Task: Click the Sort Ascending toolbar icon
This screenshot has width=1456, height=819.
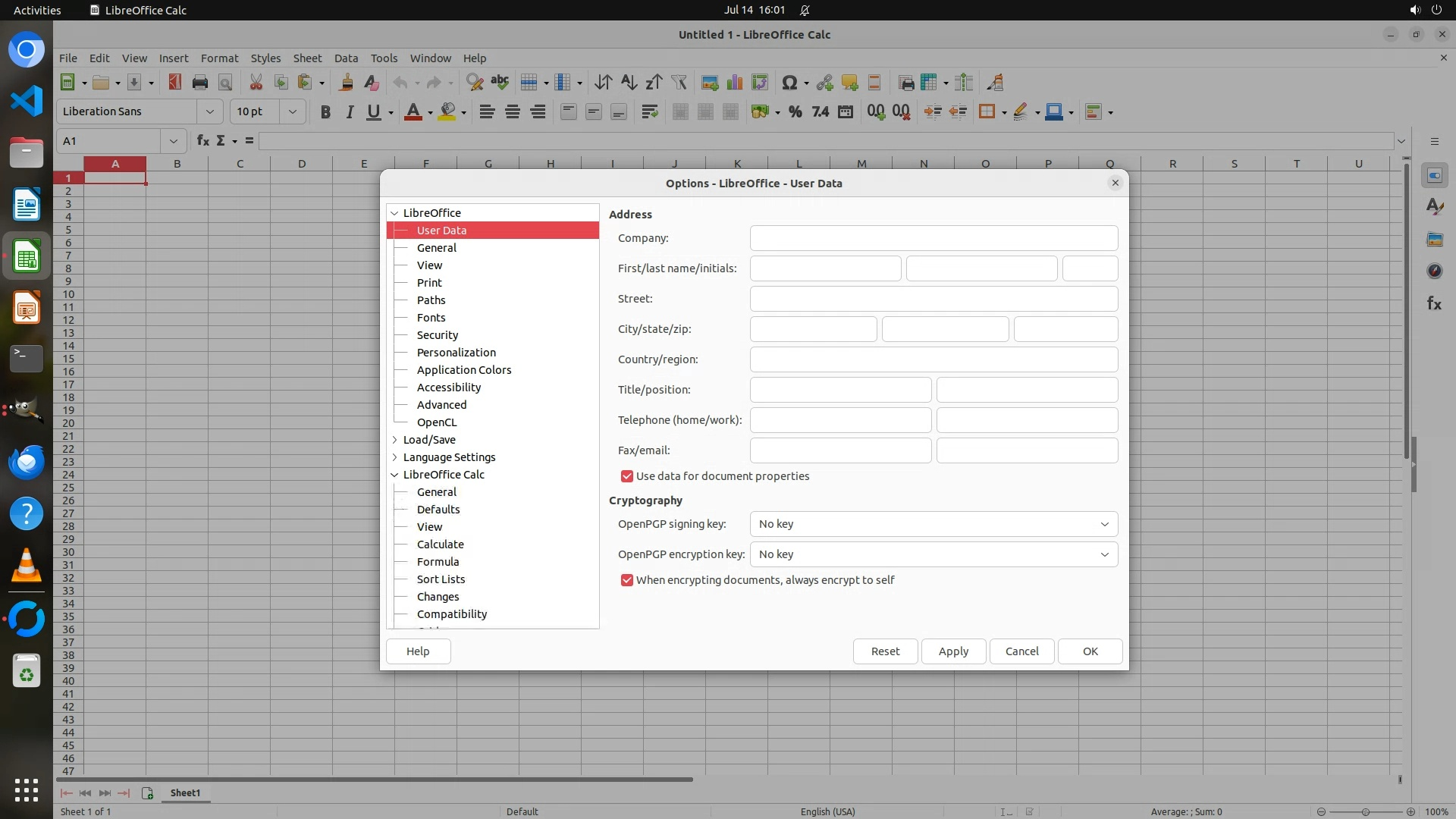Action: (629, 83)
